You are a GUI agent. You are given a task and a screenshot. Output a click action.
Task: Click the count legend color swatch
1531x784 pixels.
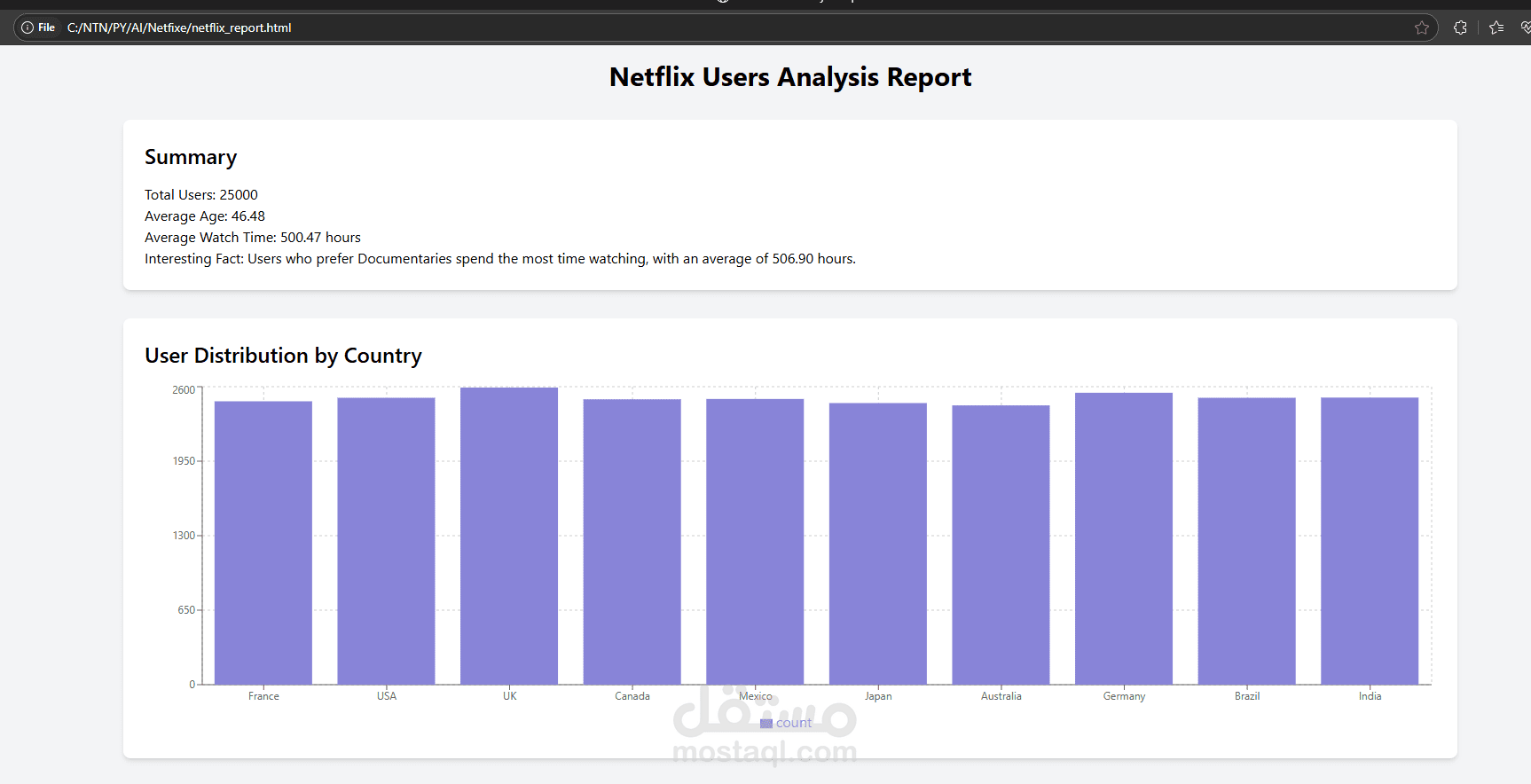tap(766, 724)
